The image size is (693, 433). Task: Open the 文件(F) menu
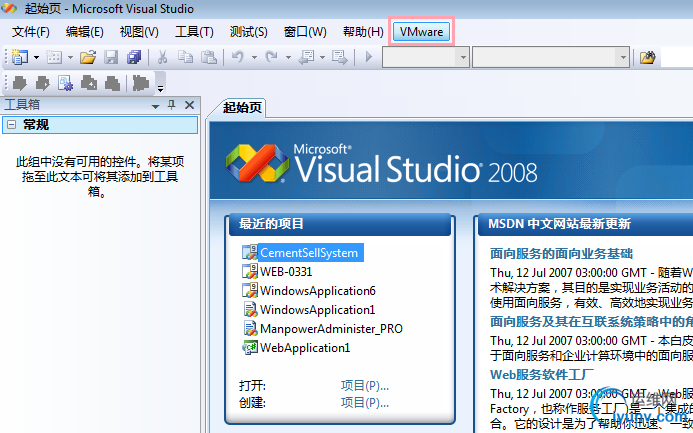[30, 32]
